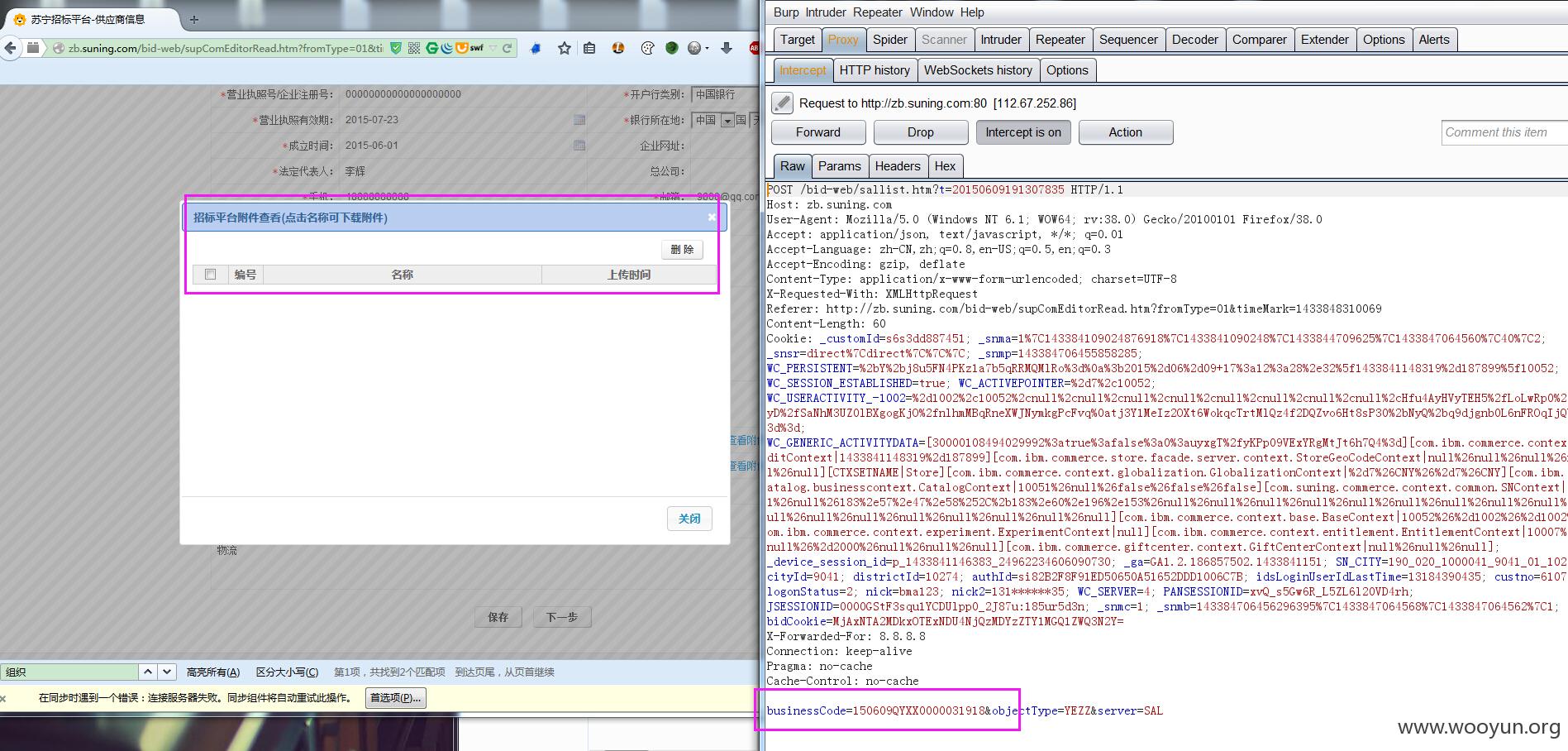Open the Action menu button in Burp

click(x=1126, y=132)
